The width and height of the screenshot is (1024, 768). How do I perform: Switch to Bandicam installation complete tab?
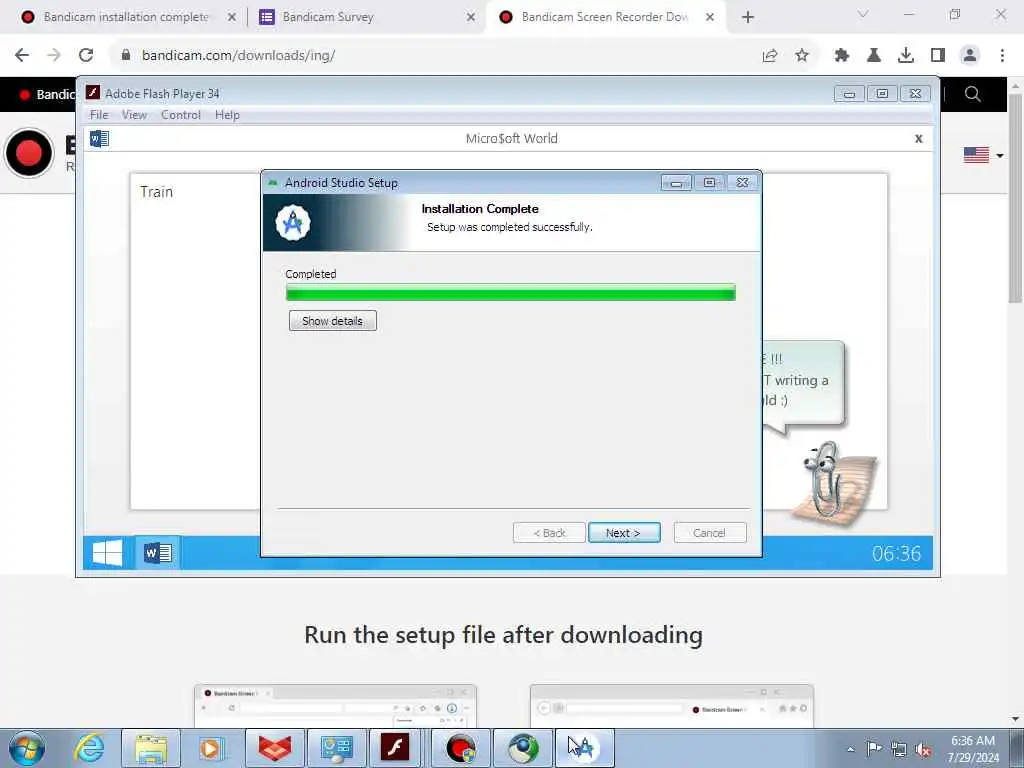[126, 17]
